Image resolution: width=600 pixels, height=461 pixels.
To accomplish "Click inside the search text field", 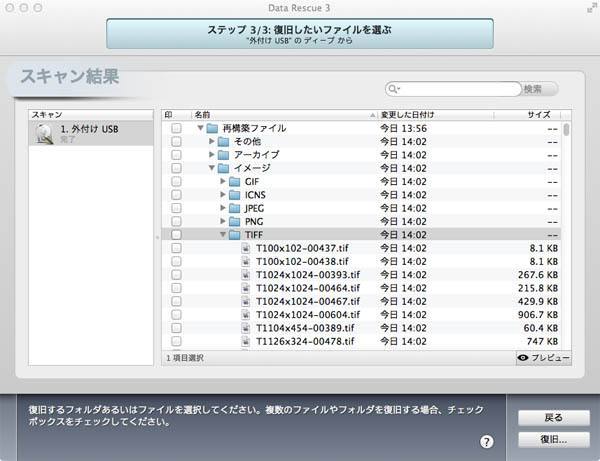I will pyautogui.click(x=457, y=89).
